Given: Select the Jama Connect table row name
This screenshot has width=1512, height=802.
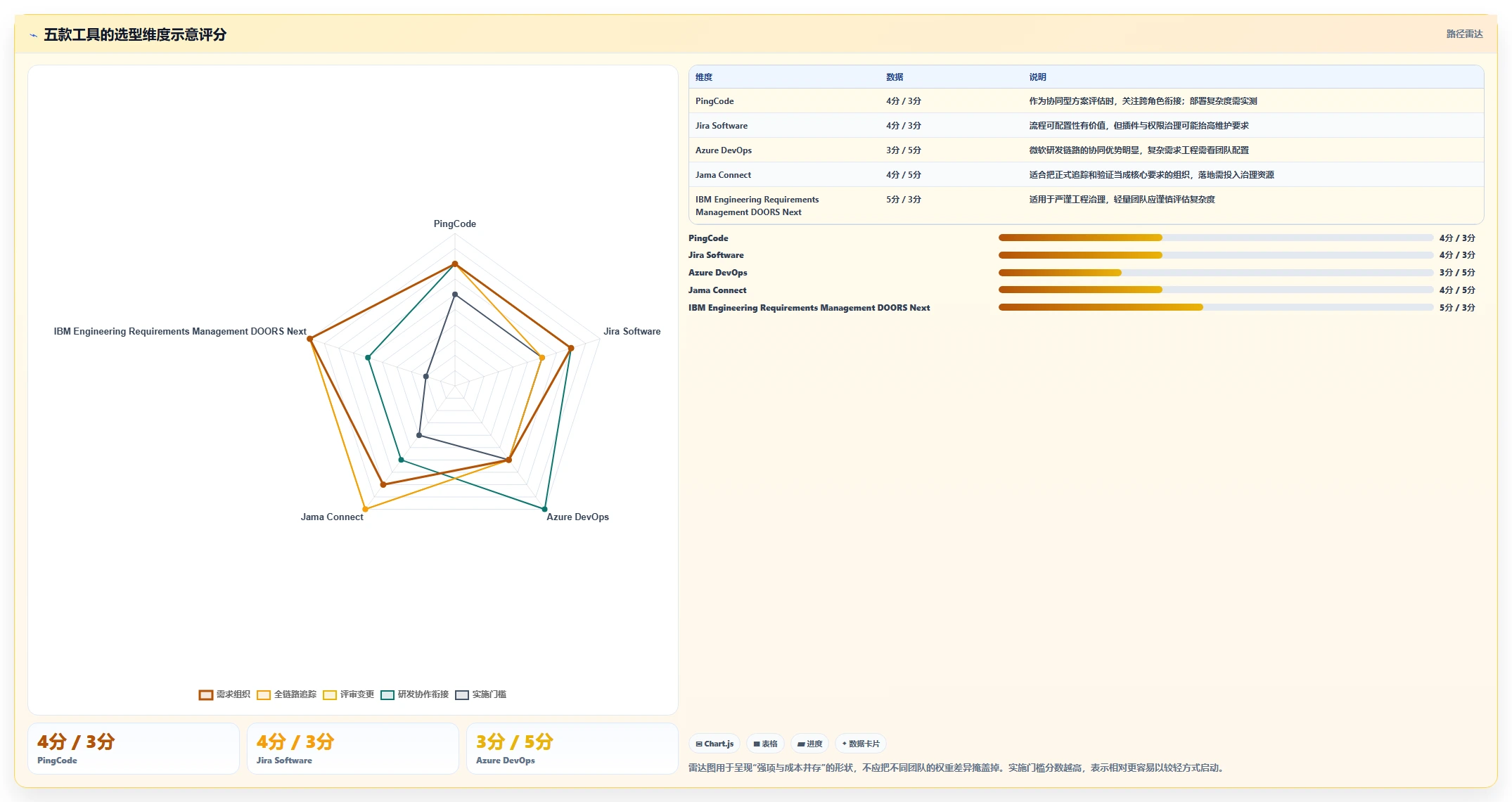Looking at the screenshot, I should tap(723, 175).
